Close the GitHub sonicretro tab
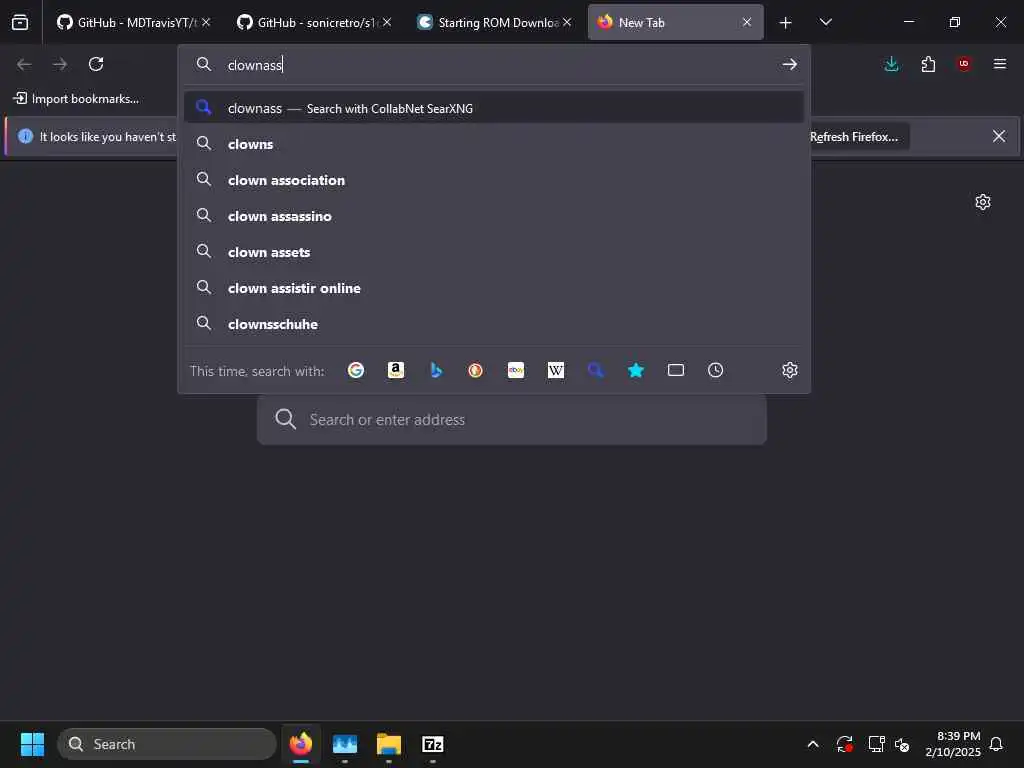The height and width of the screenshot is (768, 1024). tap(387, 22)
